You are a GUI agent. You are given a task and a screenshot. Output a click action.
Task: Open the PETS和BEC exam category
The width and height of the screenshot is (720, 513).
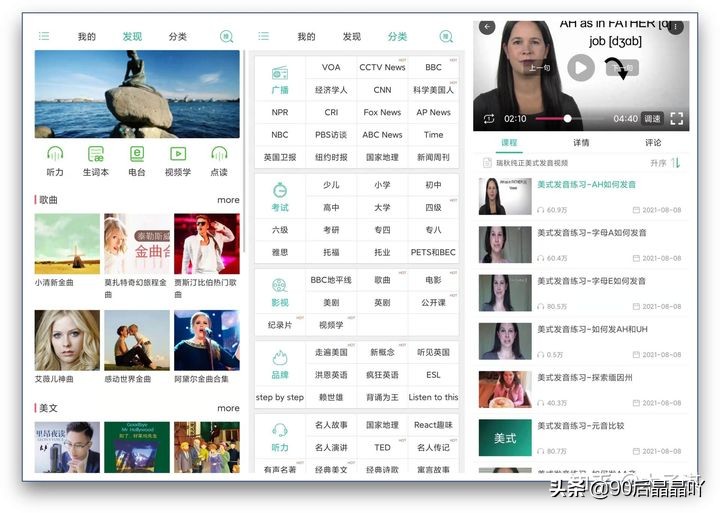point(433,252)
